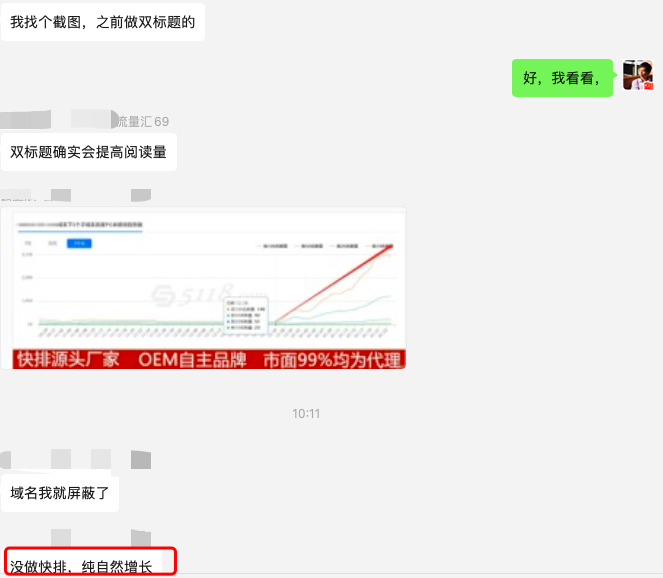
Task: Open the shared traffic chart image
Action: (x=203, y=288)
